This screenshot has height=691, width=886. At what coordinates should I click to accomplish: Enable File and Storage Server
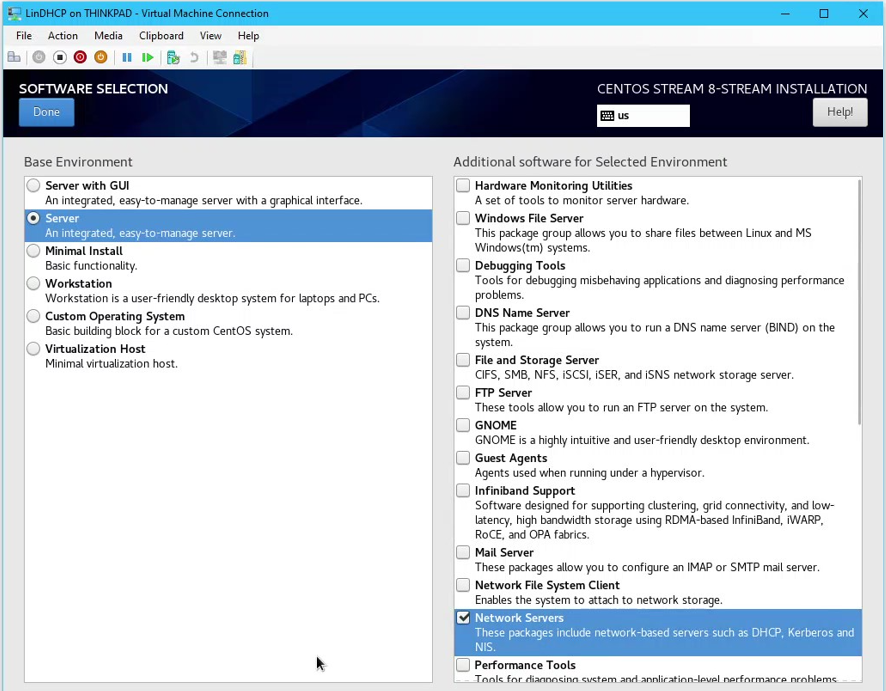point(463,360)
